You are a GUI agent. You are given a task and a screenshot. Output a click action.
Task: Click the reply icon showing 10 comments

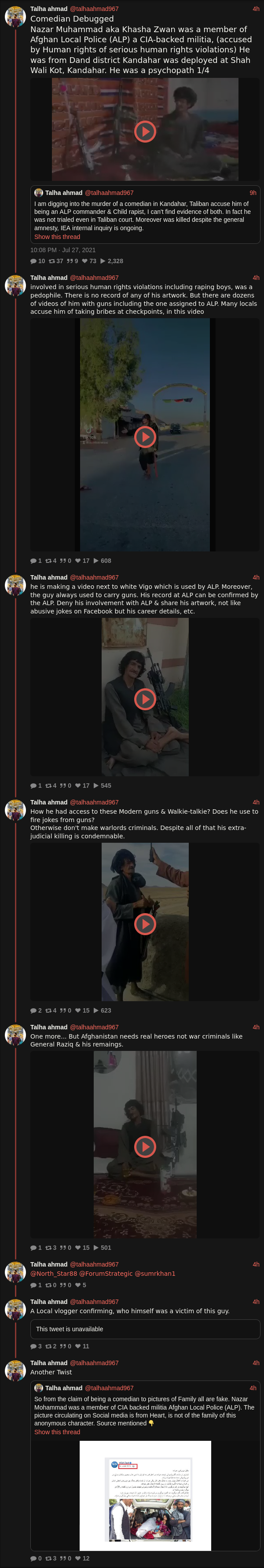(x=33, y=261)
